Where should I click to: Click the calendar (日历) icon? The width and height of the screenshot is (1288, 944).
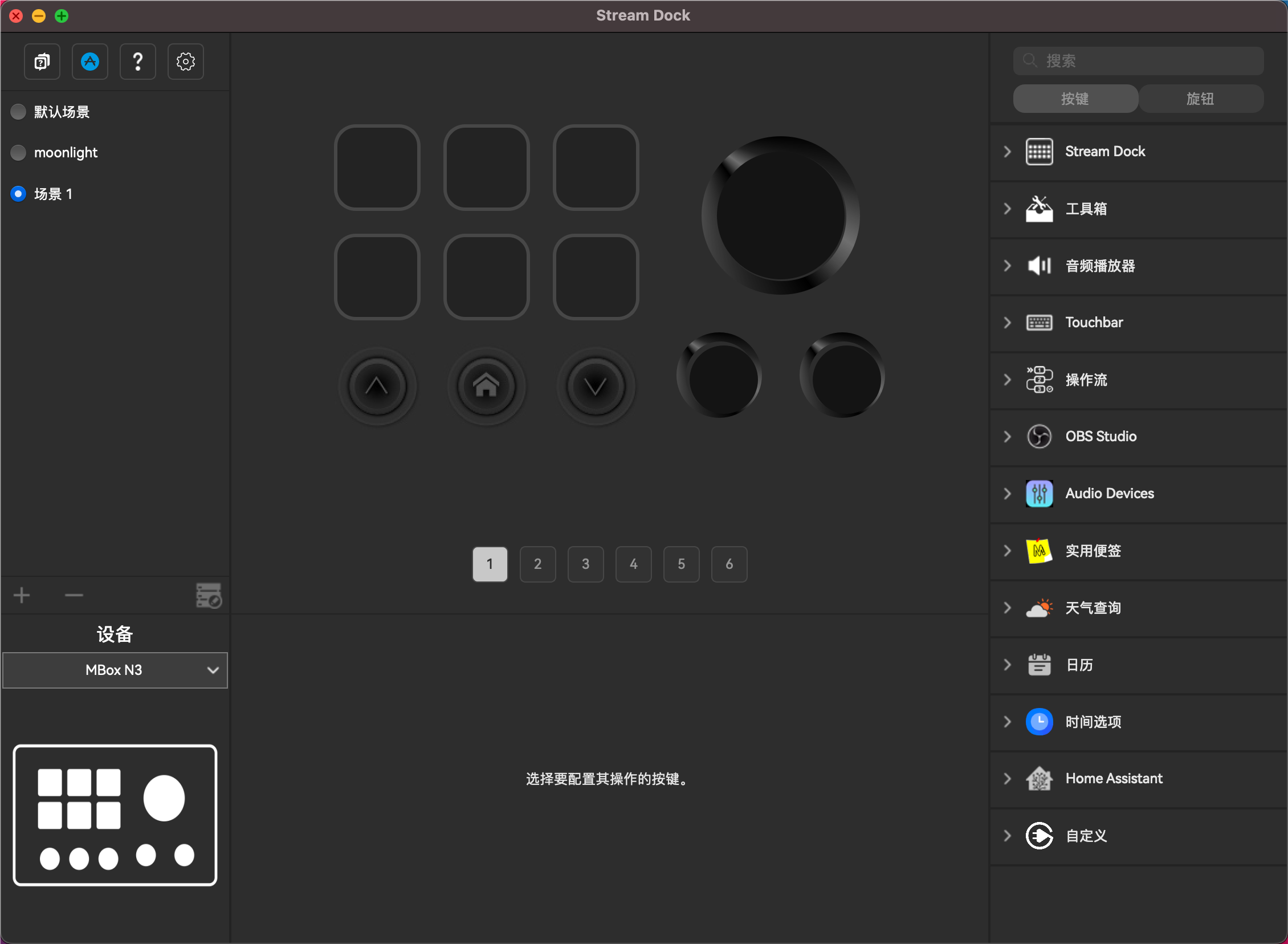[x=1039, y=665]
